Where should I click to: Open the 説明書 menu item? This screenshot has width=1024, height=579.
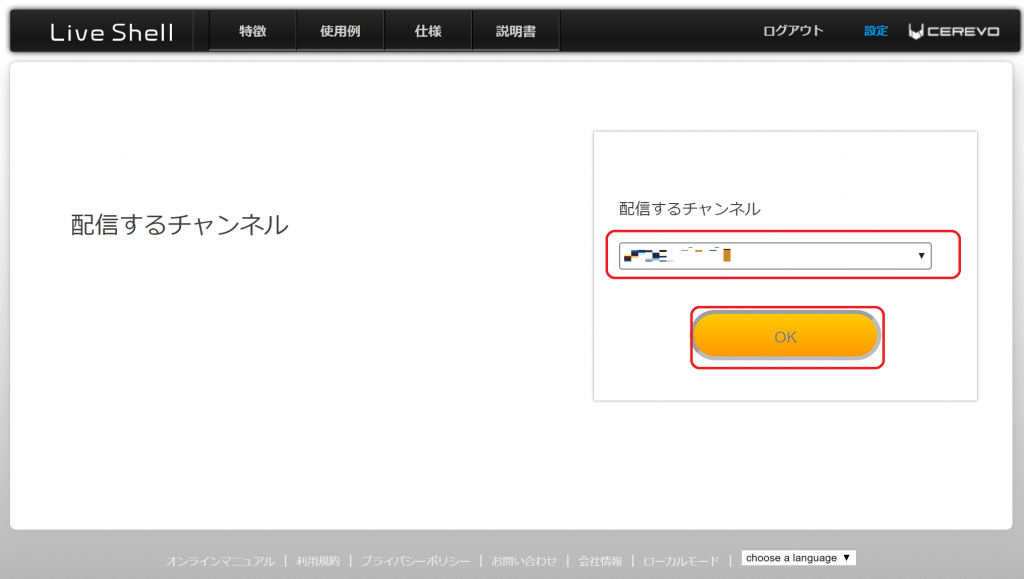pyautogui.click(x=515, y=30)
